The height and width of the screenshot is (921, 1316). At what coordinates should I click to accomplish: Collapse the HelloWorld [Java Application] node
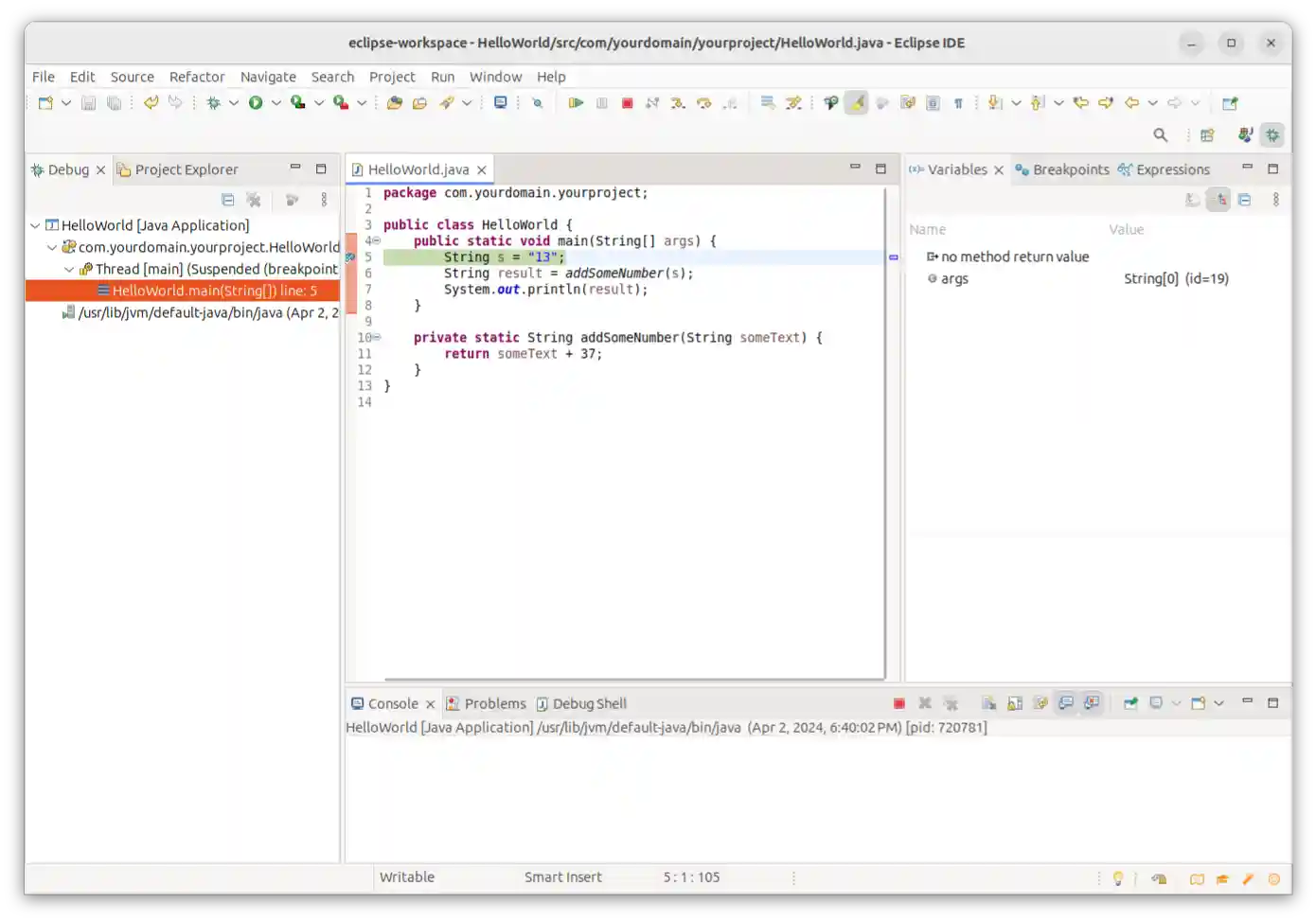(35, 225)
